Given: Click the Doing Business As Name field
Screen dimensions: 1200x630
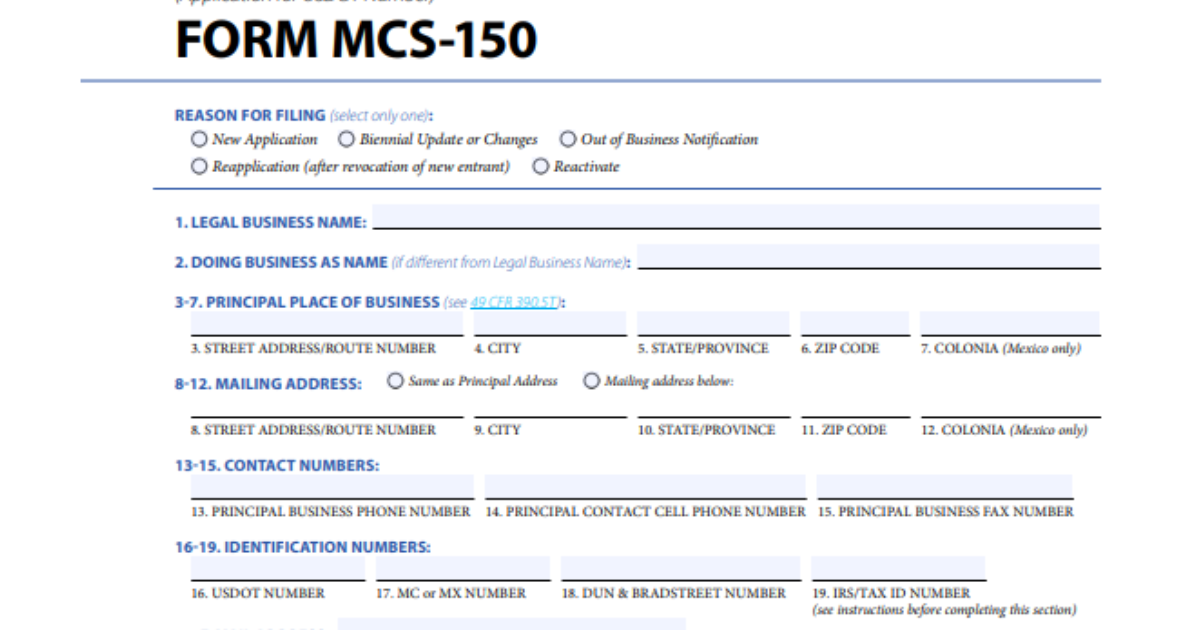Looking at the screenshot, I should 867,257.
